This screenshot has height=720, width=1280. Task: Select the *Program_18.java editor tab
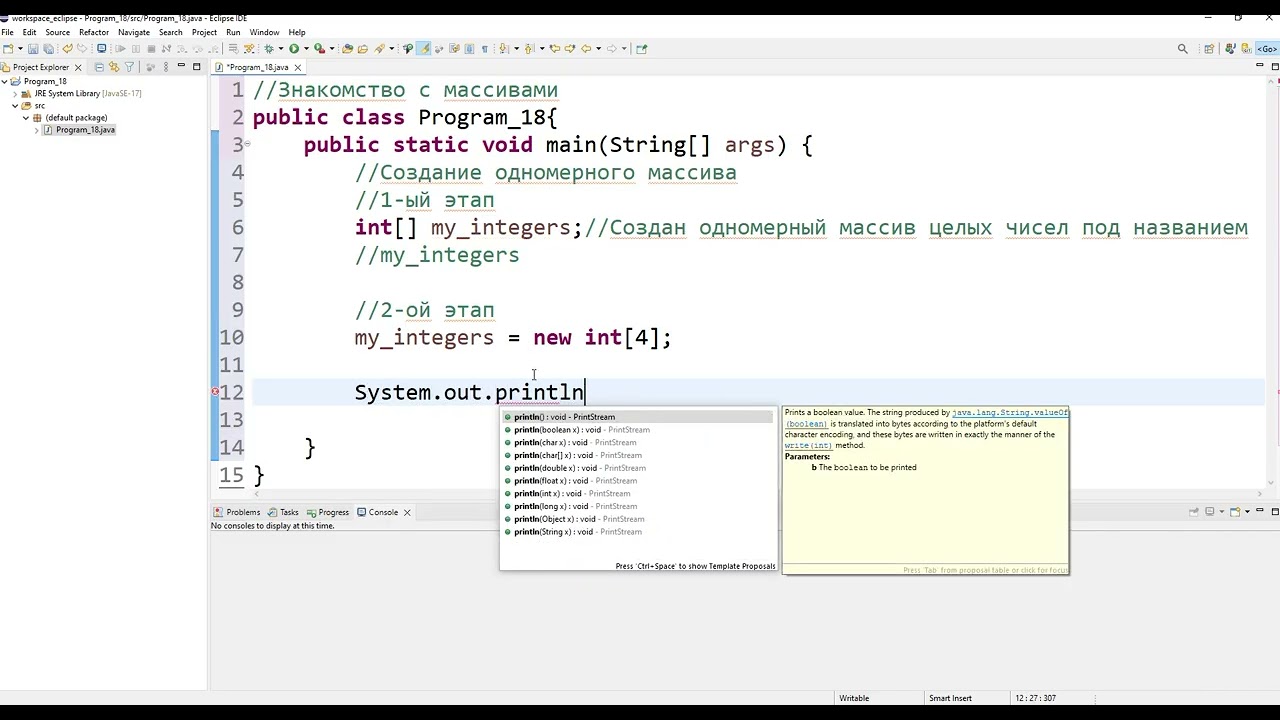257,67
